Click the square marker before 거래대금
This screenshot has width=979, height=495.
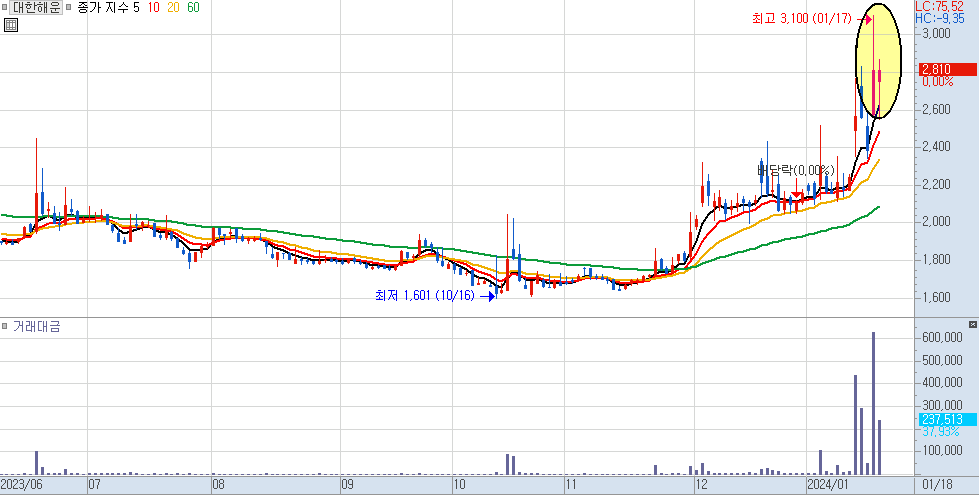tap(4, 326)
